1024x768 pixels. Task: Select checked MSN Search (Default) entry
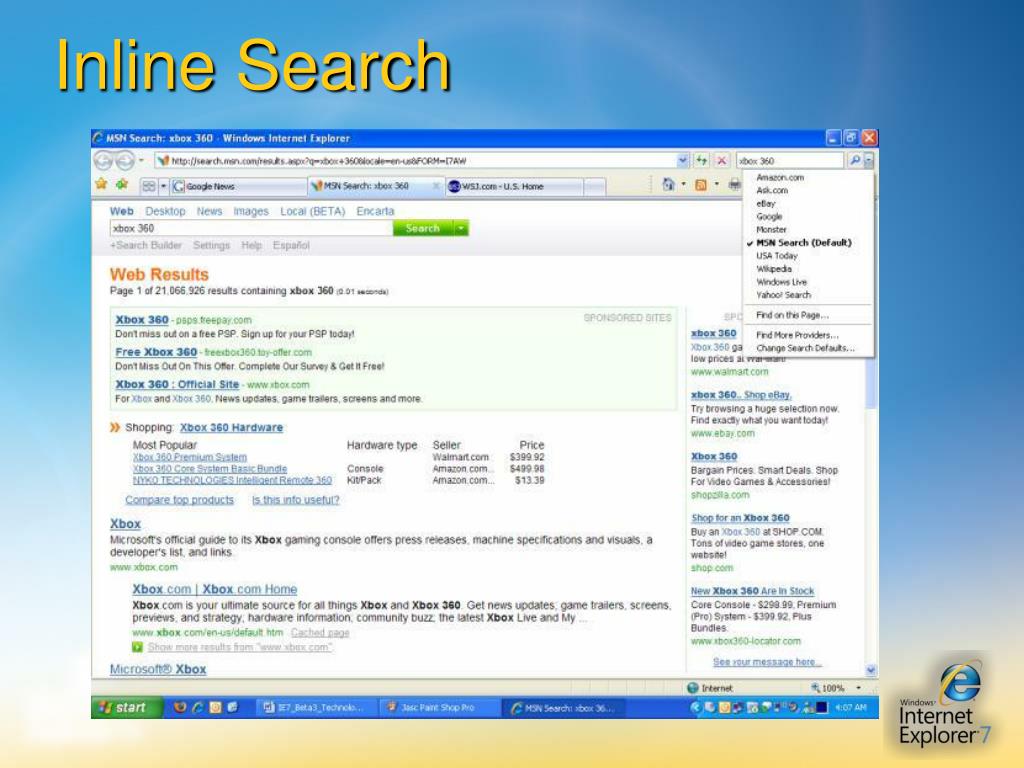(x=804, y=243)
